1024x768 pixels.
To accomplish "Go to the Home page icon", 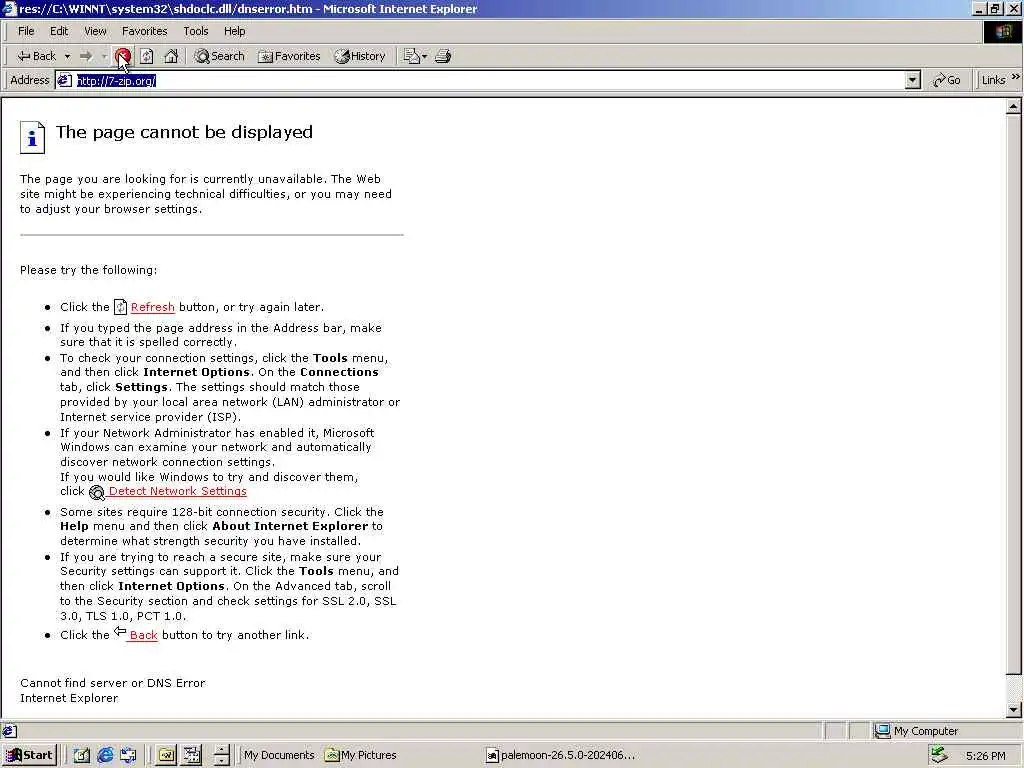I will [171, 56].
